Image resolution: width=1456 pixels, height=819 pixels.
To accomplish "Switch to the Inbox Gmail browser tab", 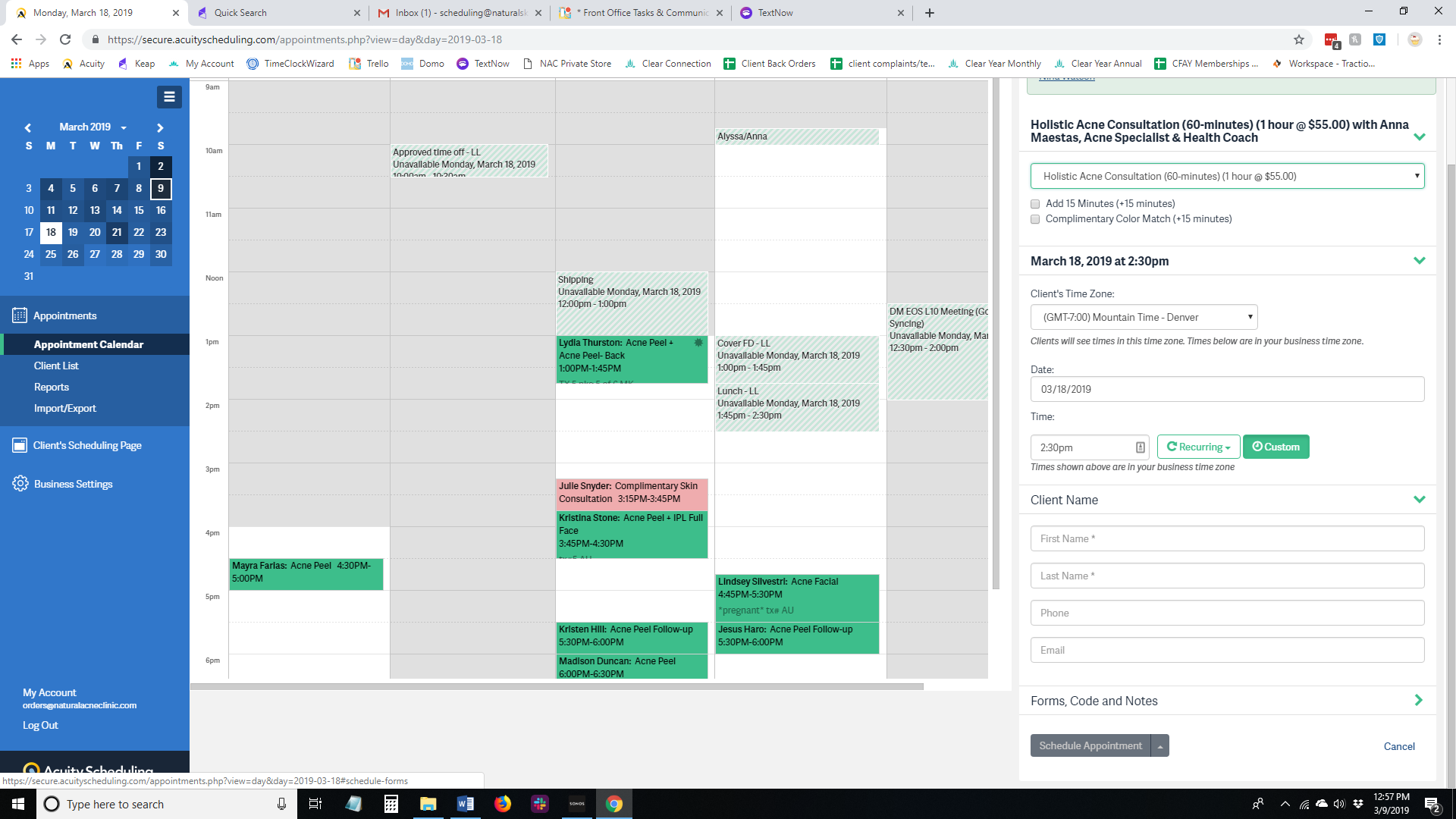I will click(x=460, y=13).
